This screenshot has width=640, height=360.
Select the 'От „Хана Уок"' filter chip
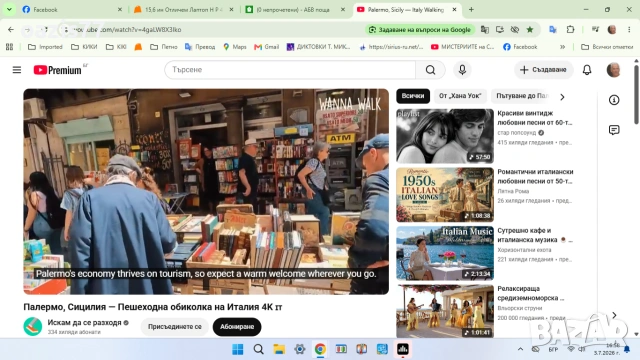click(x=460, y=96)
